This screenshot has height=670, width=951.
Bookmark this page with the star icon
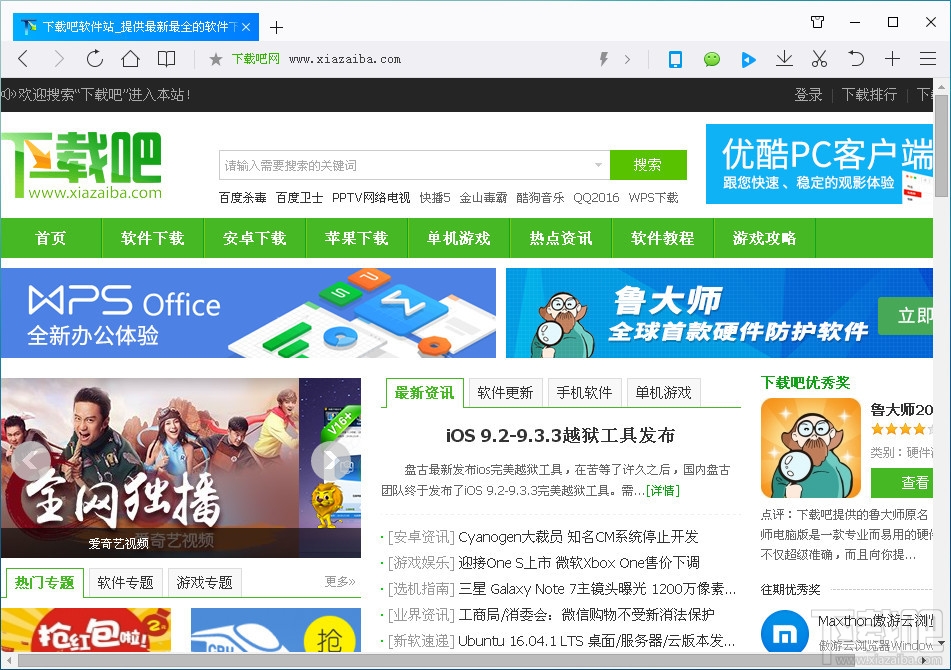[x=215, y=59]
